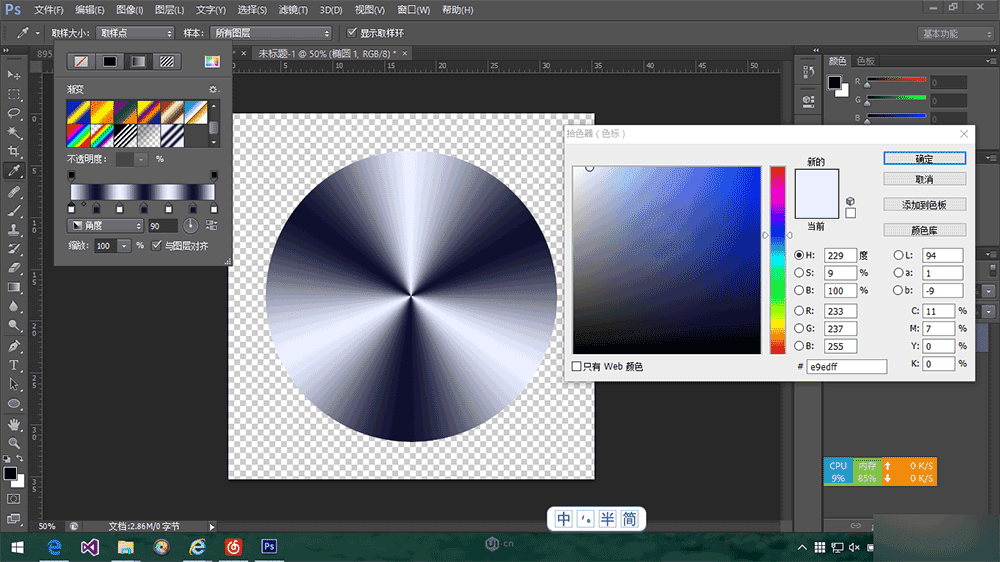The height and width of the screenshot is (562, 1000).
Task: Select the Hand tool
Action: [x=14, y=423]
